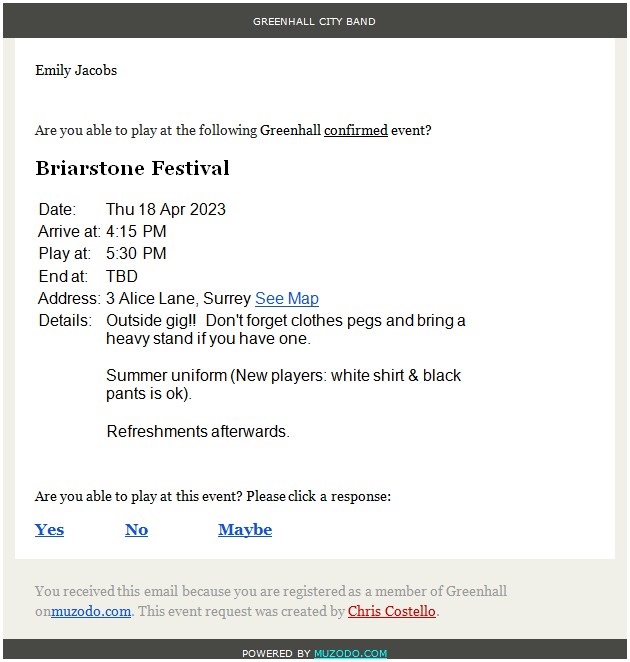The image size is (630, 662).
Task: Click the recipient name Emily Jacobs
Action: (76, 70)
